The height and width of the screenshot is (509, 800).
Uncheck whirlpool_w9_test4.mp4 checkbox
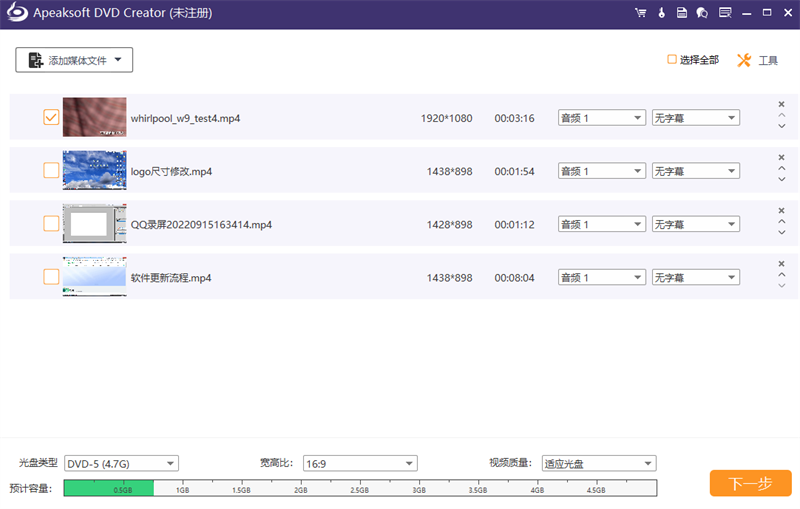click(x=51, y=117)
